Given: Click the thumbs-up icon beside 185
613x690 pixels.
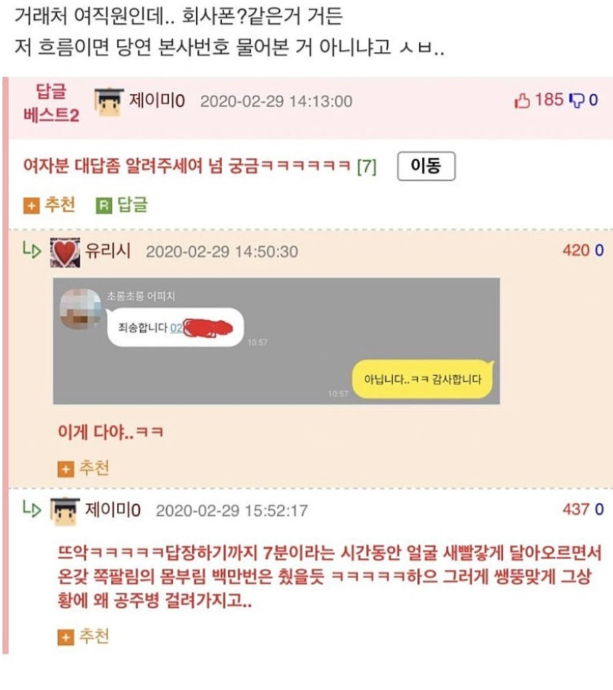Looking at the screenshot, I should point(522,101).
